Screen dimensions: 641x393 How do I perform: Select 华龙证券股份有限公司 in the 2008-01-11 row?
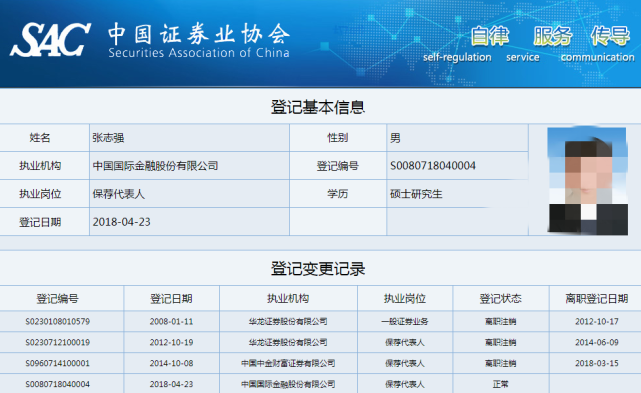[288, 321]
